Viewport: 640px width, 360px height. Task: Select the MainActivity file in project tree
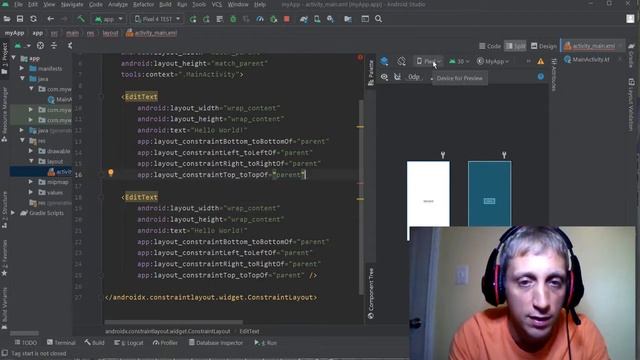[60, 99]
